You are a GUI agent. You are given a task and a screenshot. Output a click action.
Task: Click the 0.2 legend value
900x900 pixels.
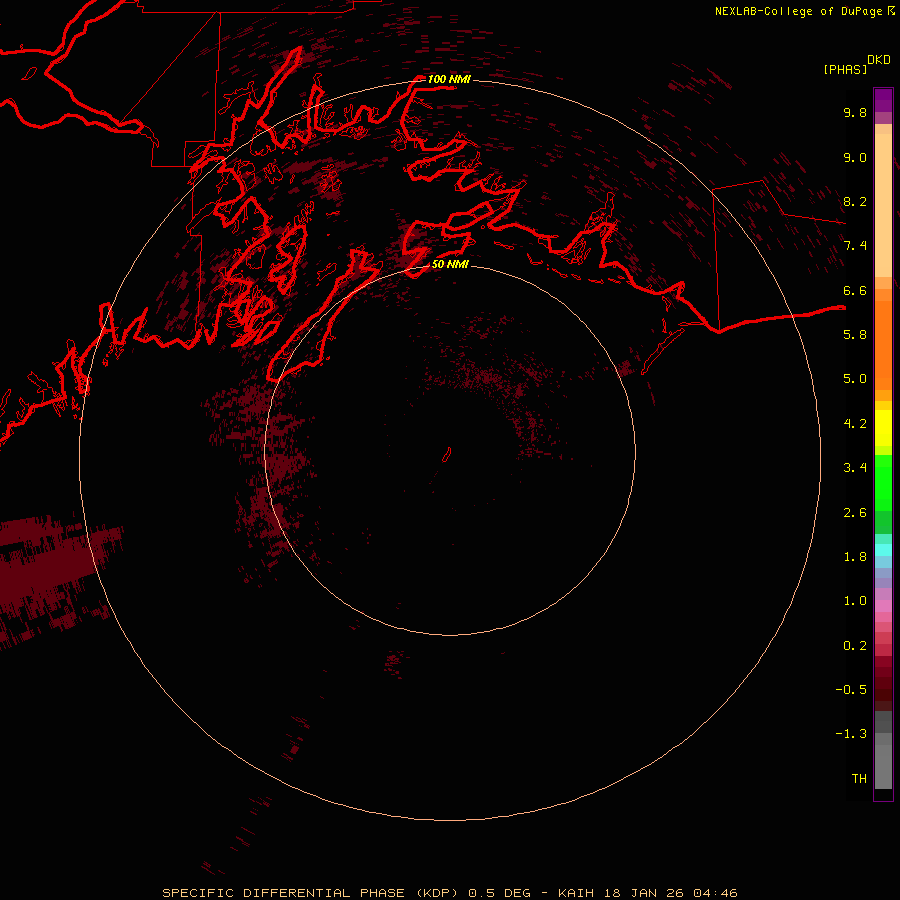(x=855, y=646)
